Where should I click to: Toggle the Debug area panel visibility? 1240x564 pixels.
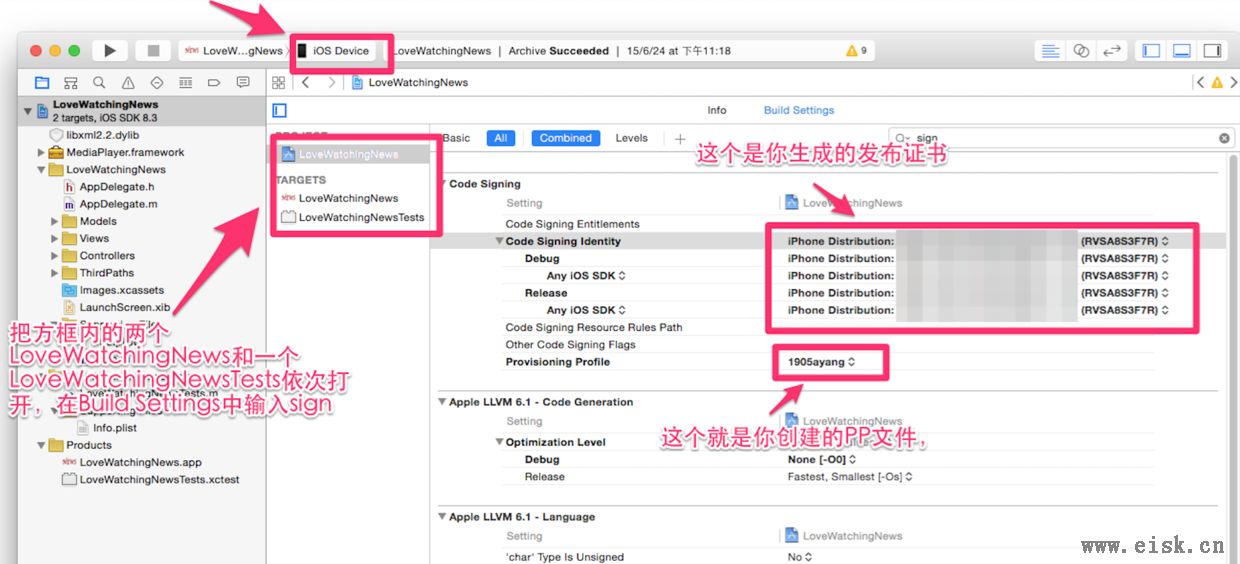1182,50
